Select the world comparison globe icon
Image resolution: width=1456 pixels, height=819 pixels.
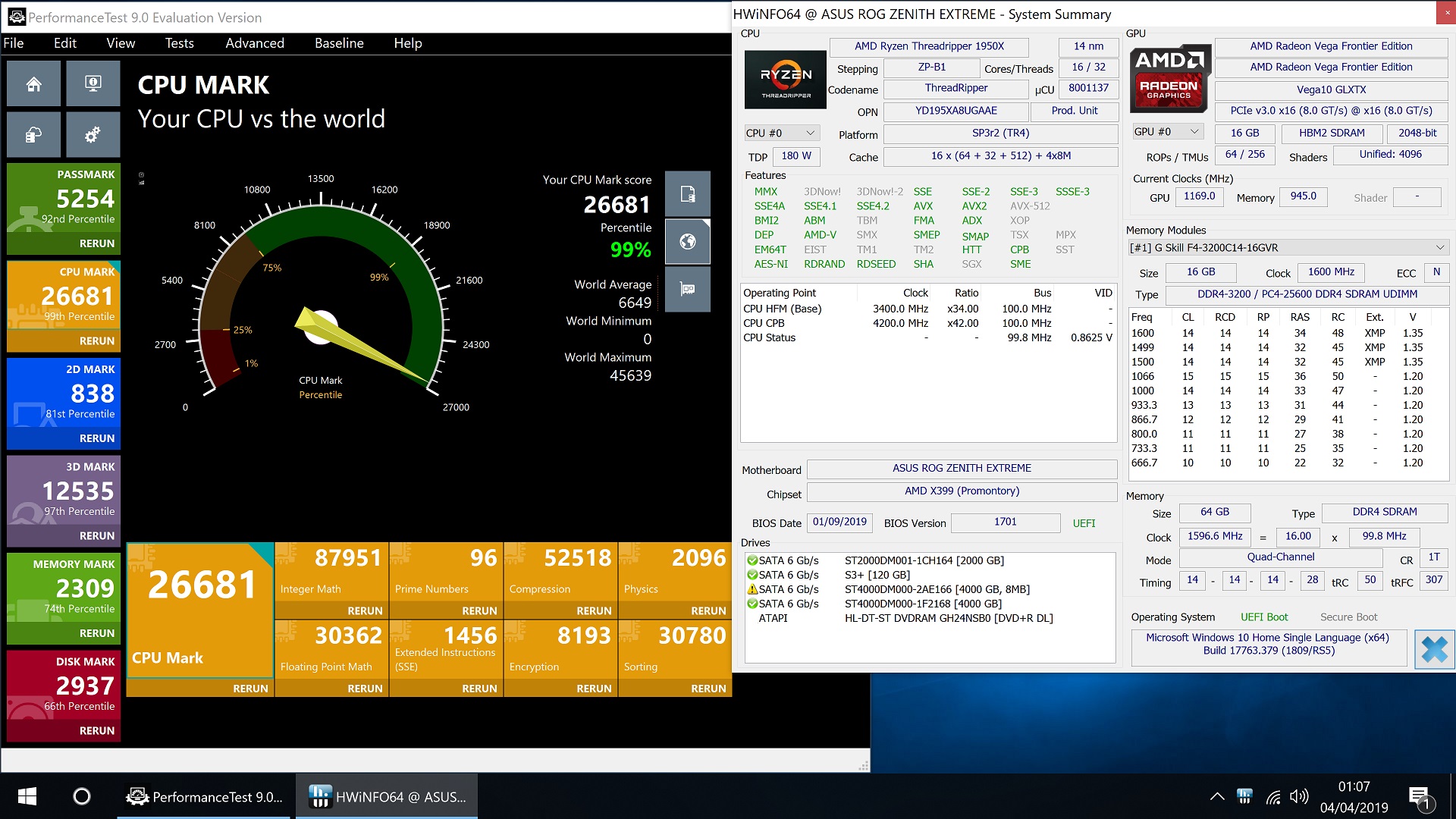point(688,242)
